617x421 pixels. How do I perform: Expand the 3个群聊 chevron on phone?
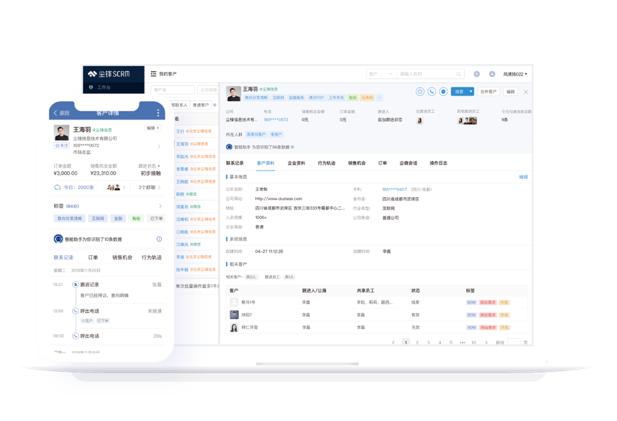pyautogui.click(x=159, y=187)
